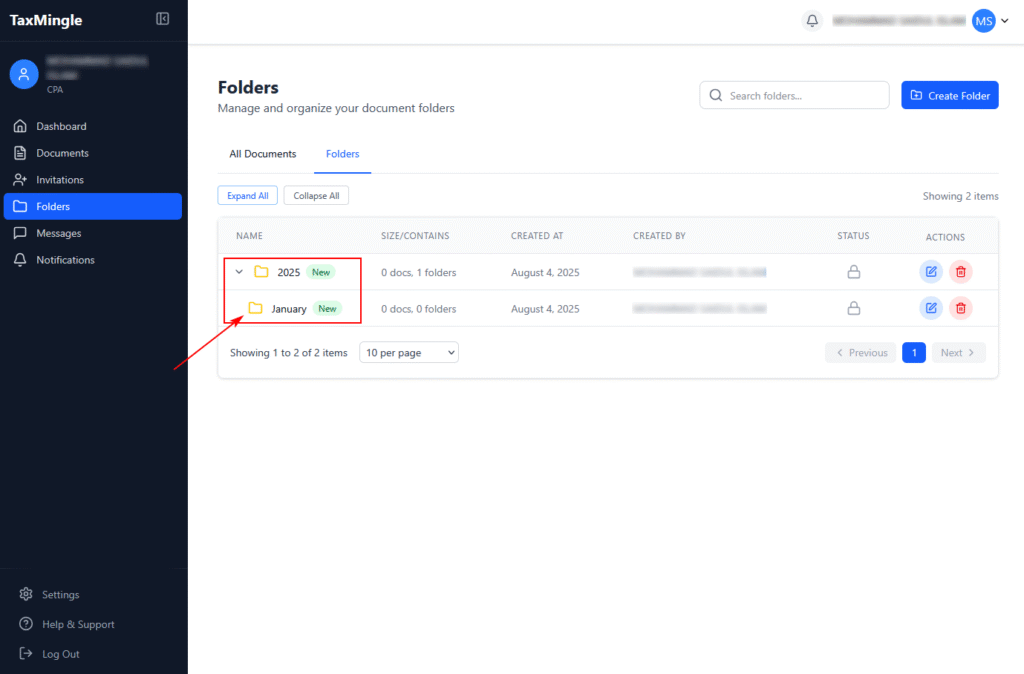The width and height of the screenshot is (1024, 674).
Task: Click the Search folders input field
Action: click(802, 96)
